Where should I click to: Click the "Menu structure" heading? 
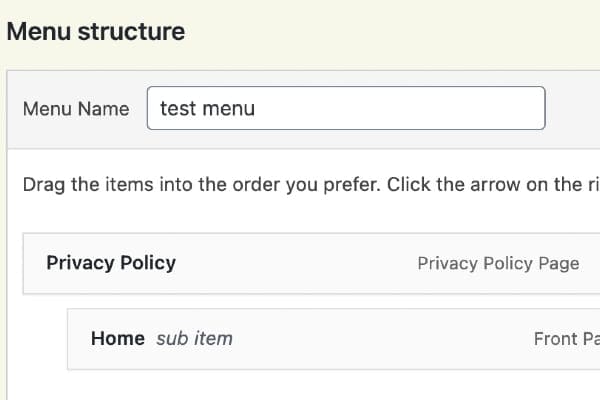96,31
